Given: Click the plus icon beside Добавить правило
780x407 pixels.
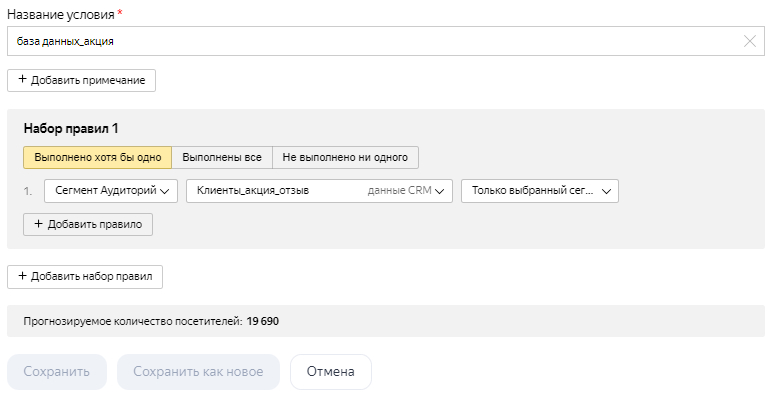Looking at the screenshot, I should pyautogui.click(x=38, y=225).
